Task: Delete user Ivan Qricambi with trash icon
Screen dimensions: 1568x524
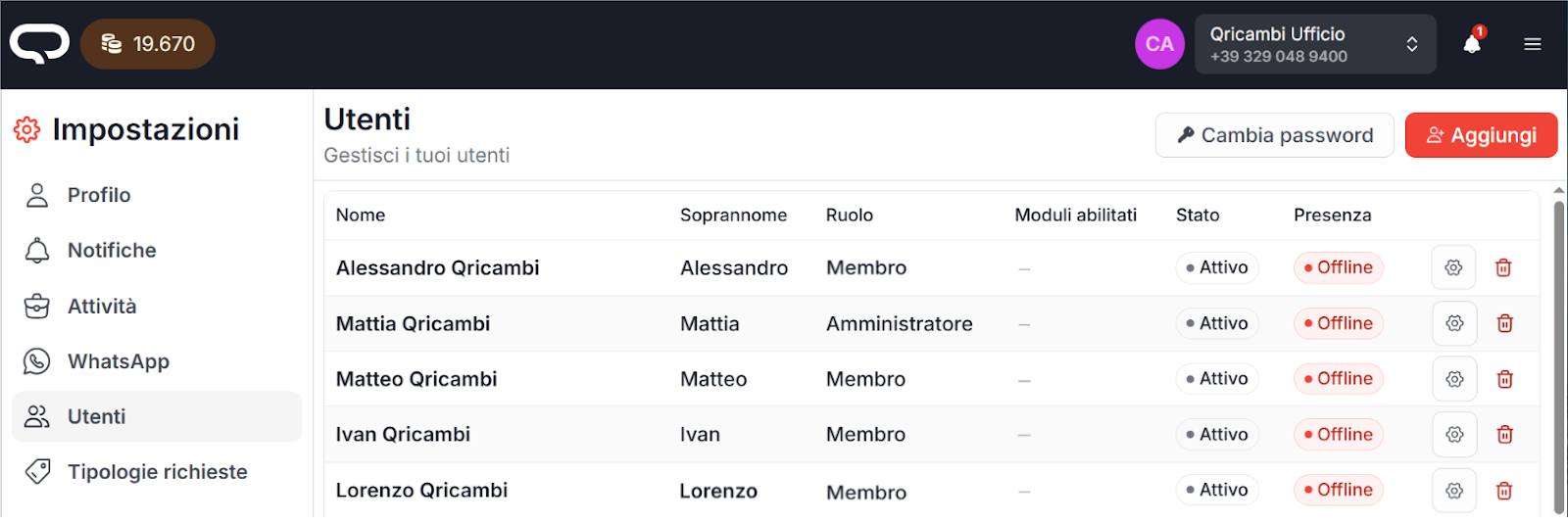Action: pos(1504,435)
